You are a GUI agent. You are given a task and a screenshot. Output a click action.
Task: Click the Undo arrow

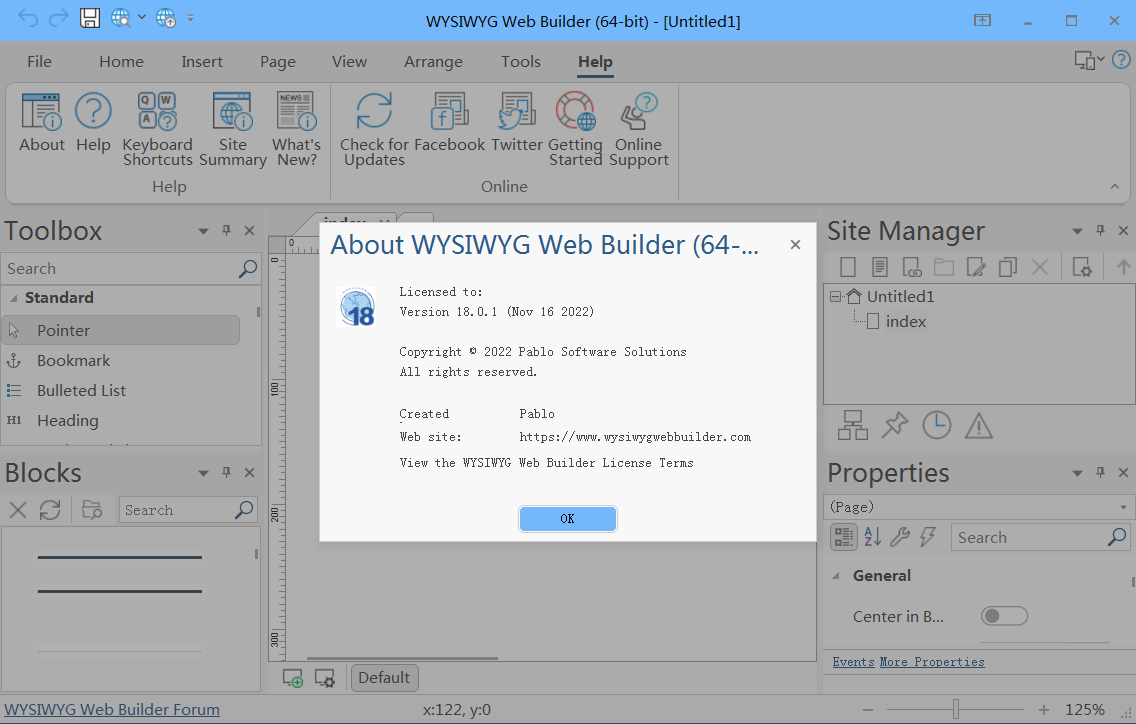28,18
